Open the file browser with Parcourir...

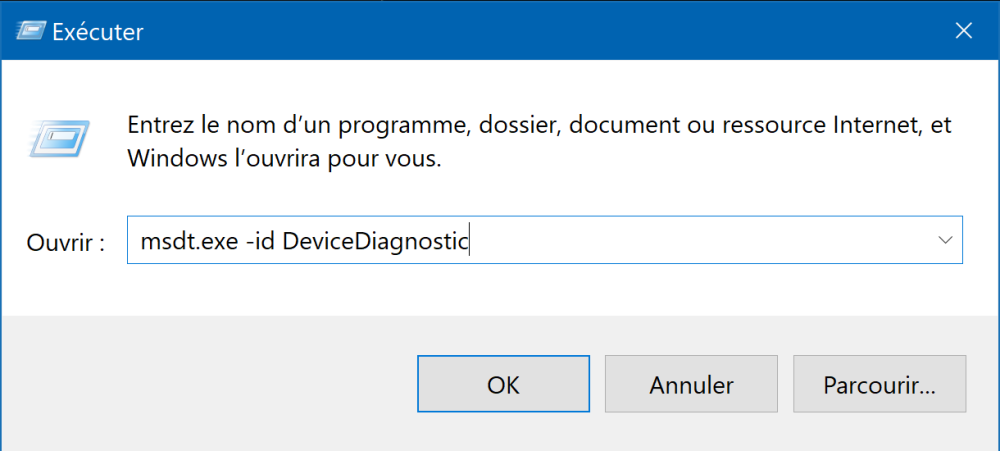(x=879, y=385)
